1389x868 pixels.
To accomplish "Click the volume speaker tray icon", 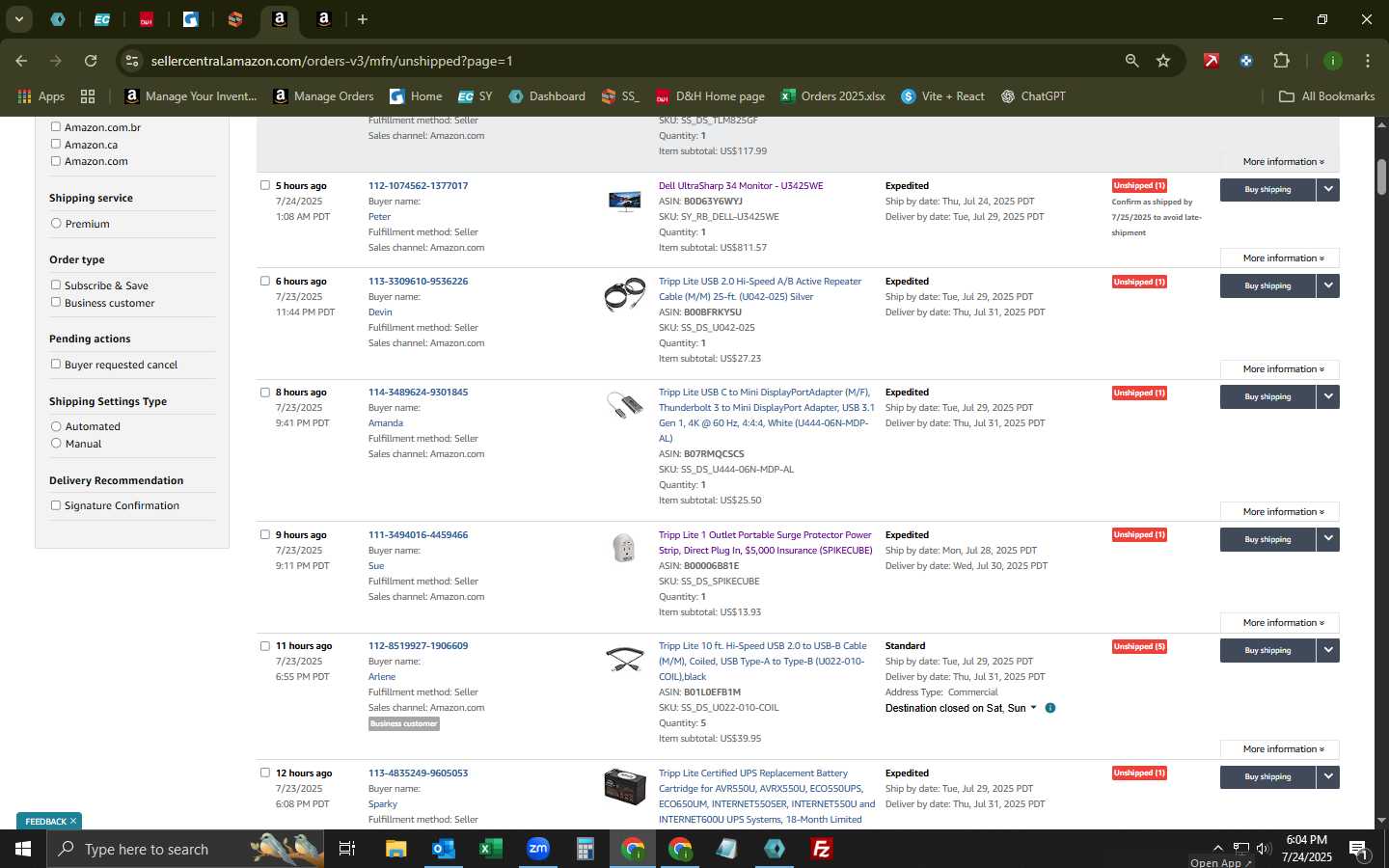I will [1264, 849].
